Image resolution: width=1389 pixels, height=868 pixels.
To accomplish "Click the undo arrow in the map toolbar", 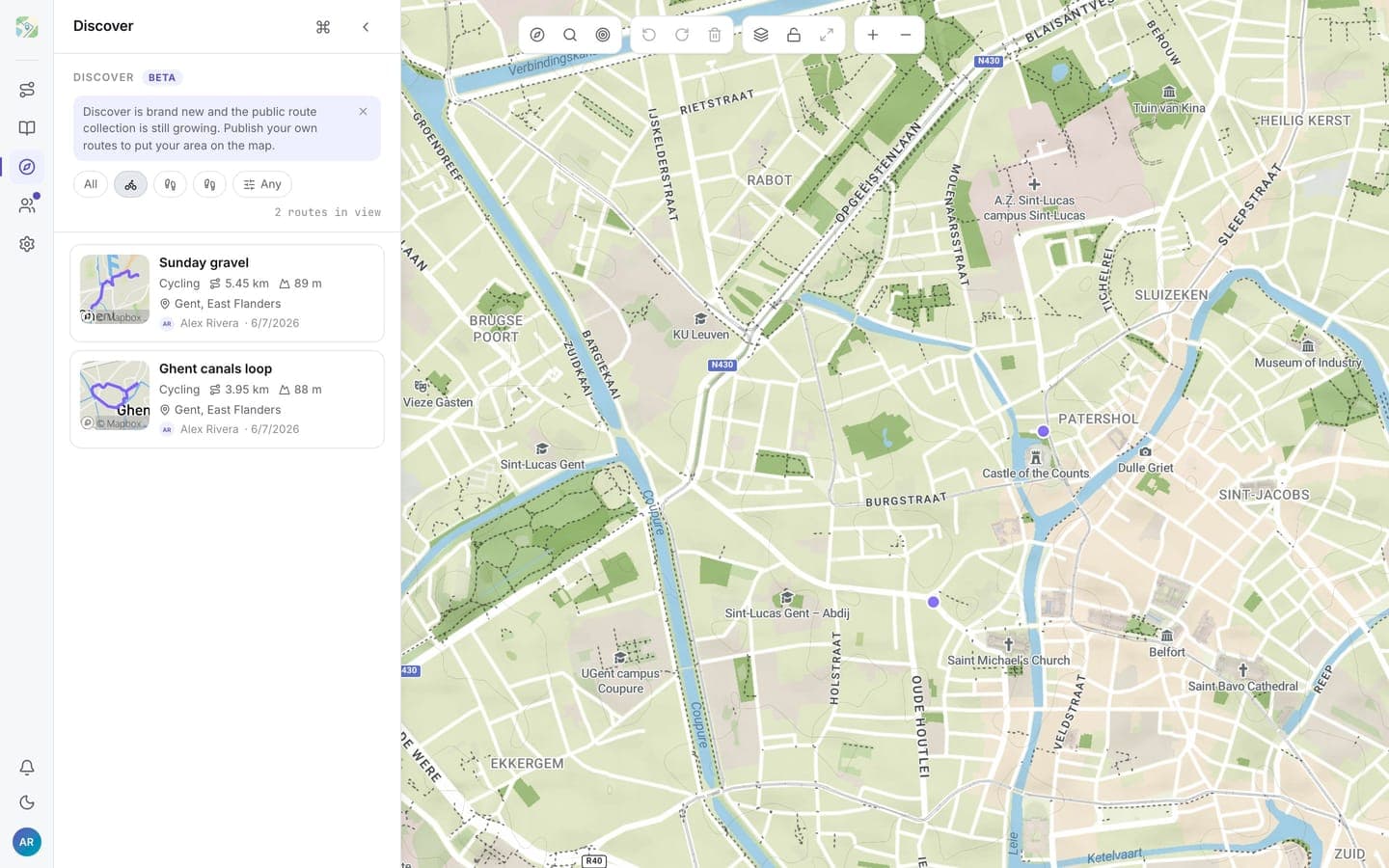I will 649,35.
